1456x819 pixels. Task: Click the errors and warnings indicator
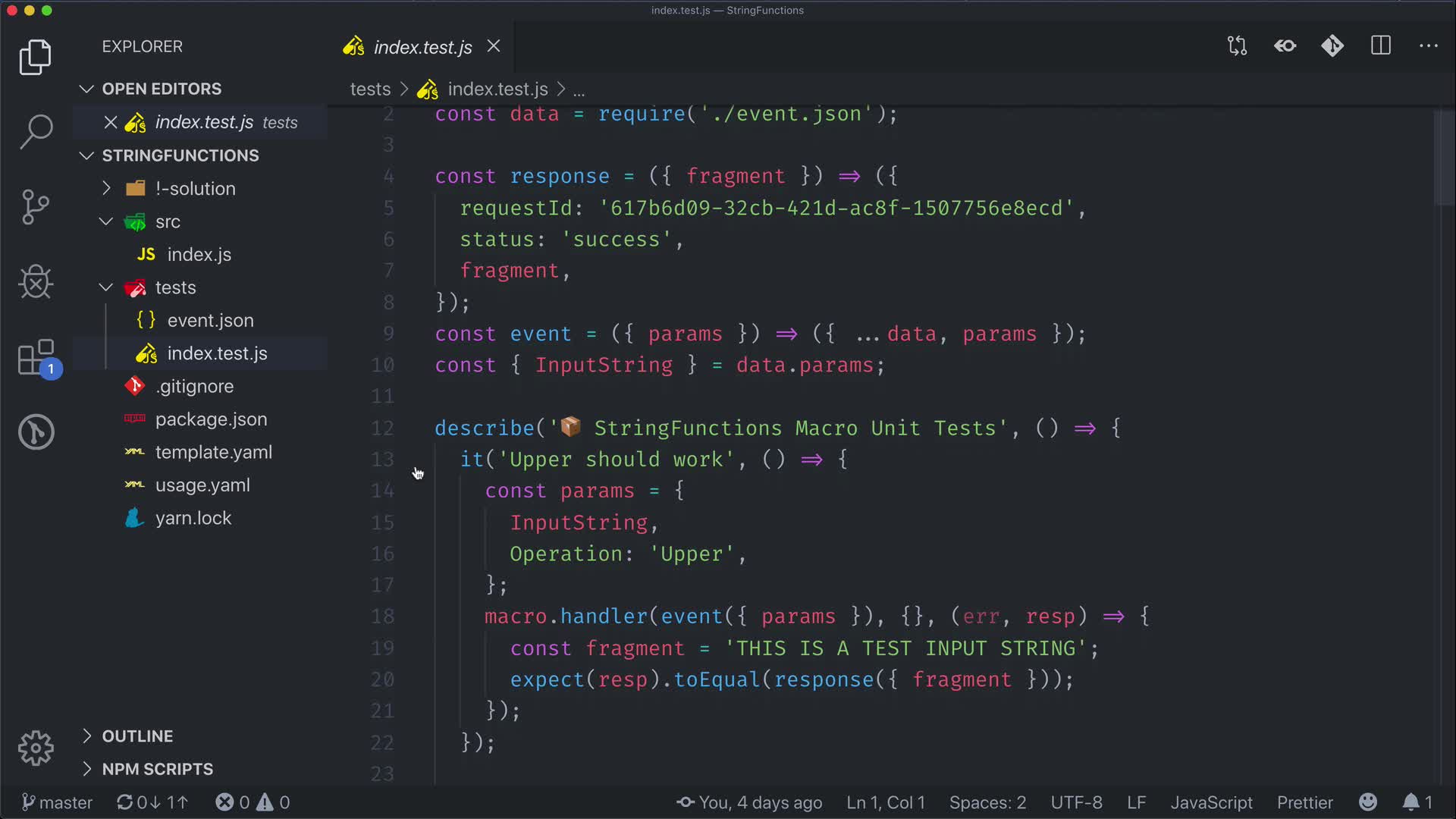pos(252,802)
